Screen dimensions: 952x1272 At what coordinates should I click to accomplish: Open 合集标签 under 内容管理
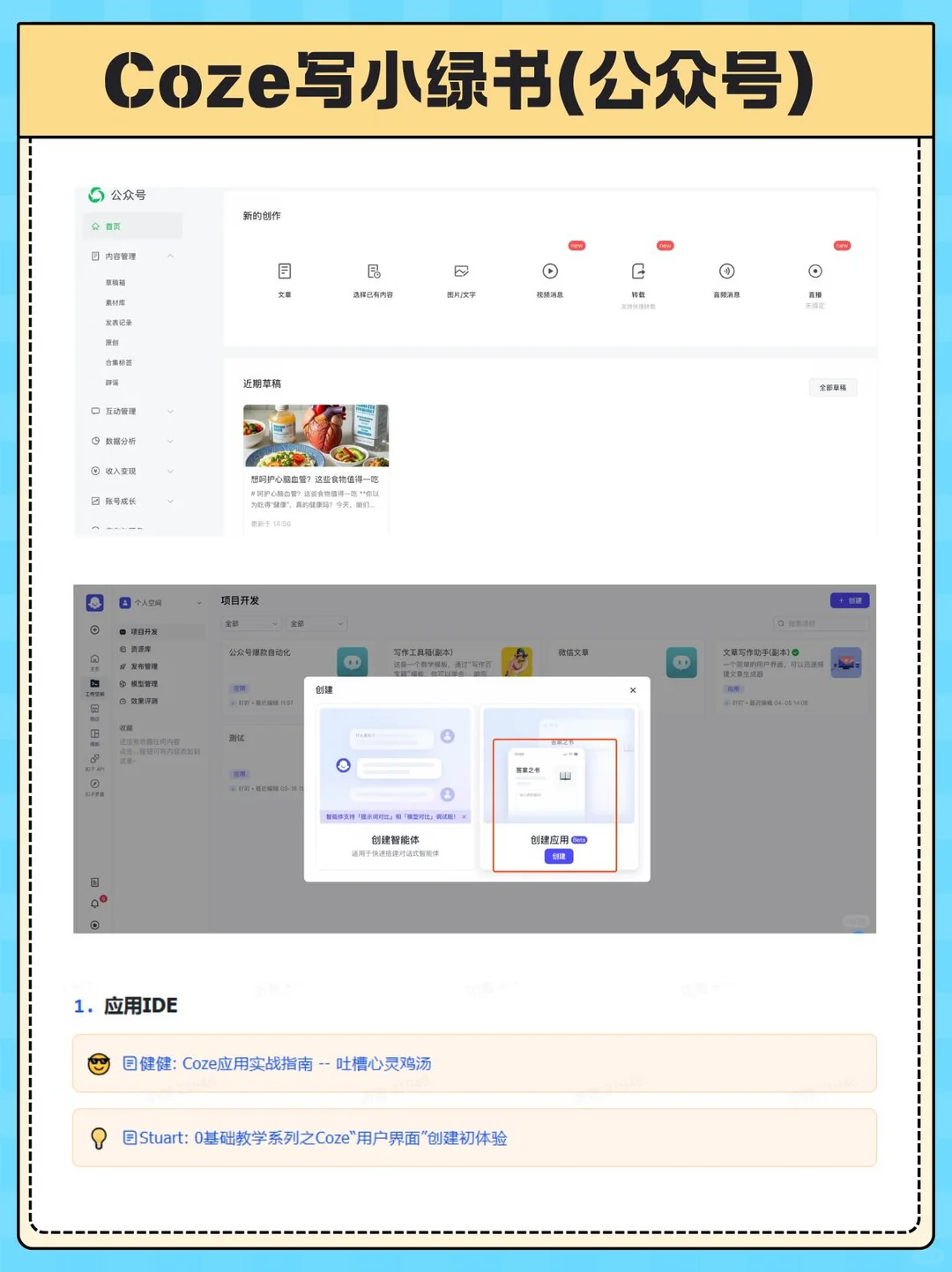[x=119, y=363]
